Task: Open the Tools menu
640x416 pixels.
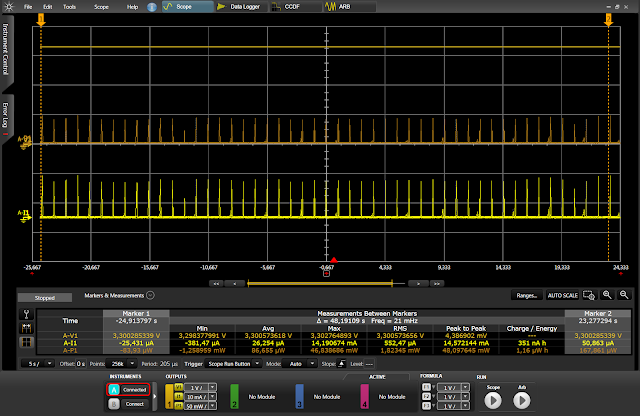Action: tap(69, 7)
